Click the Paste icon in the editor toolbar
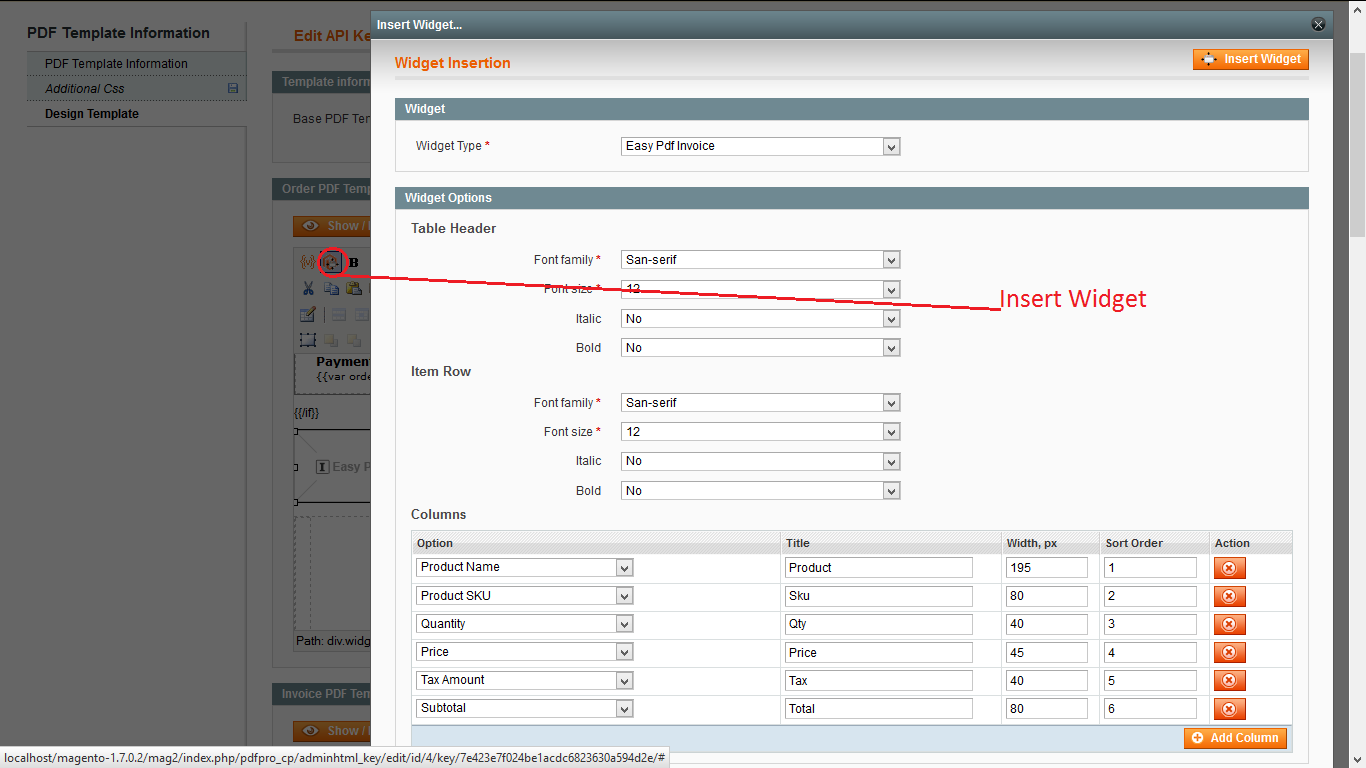The width and height of the screenshot is (1366, 768). [x=354, y=288]
